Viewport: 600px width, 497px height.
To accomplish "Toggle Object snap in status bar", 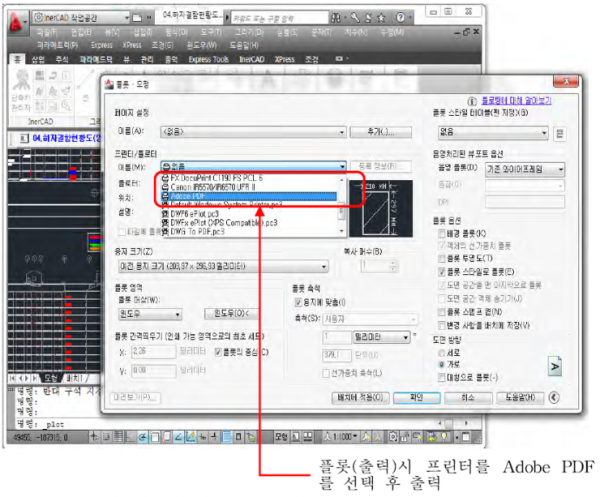I will 155,437.
